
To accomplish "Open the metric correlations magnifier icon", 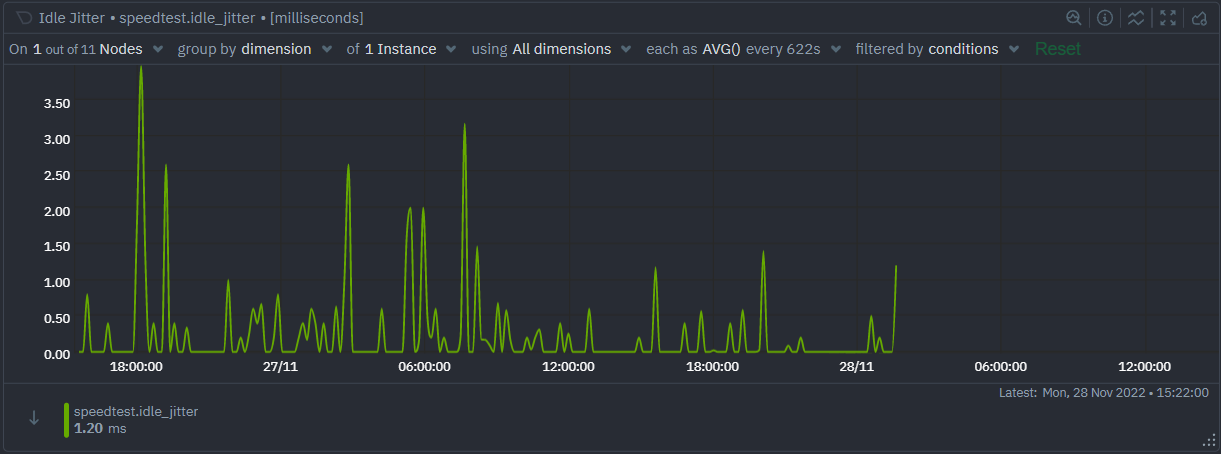I will (x=1073, y=18).
